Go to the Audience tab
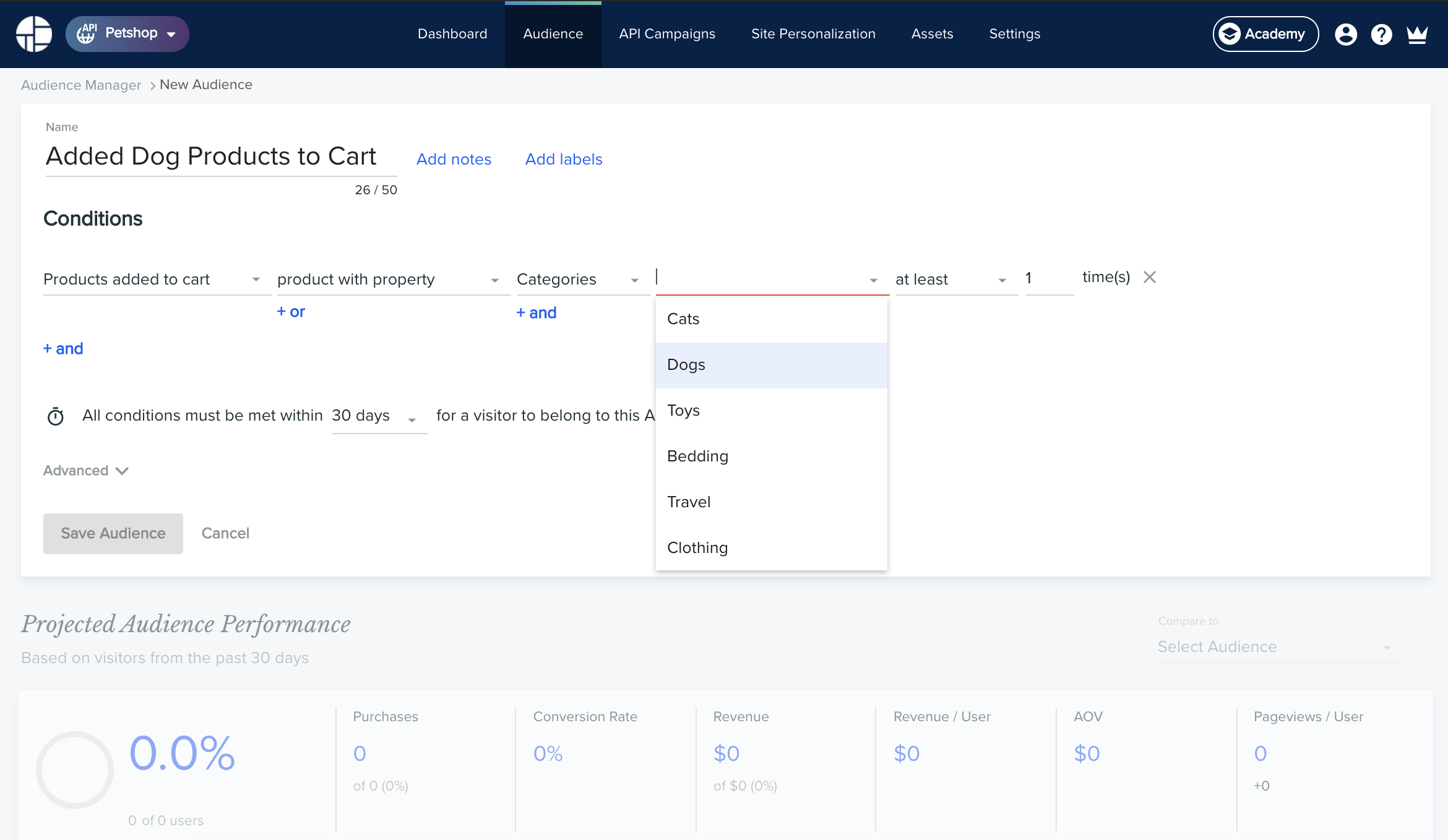 click(x=553, y=34)
